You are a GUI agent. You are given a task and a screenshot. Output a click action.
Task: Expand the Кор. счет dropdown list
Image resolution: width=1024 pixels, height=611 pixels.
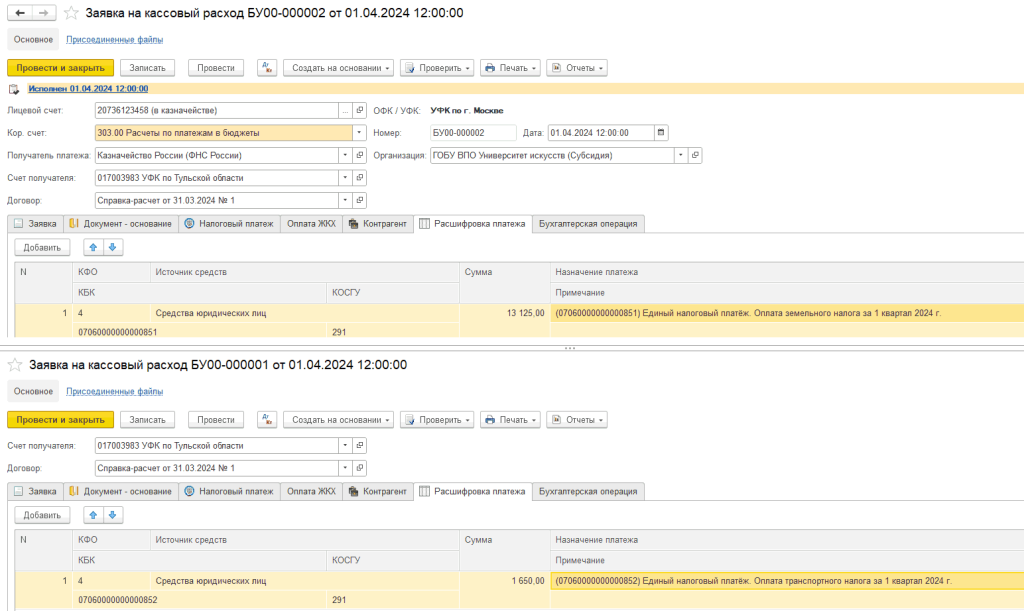pyautogui.click(x=359, y=133)
